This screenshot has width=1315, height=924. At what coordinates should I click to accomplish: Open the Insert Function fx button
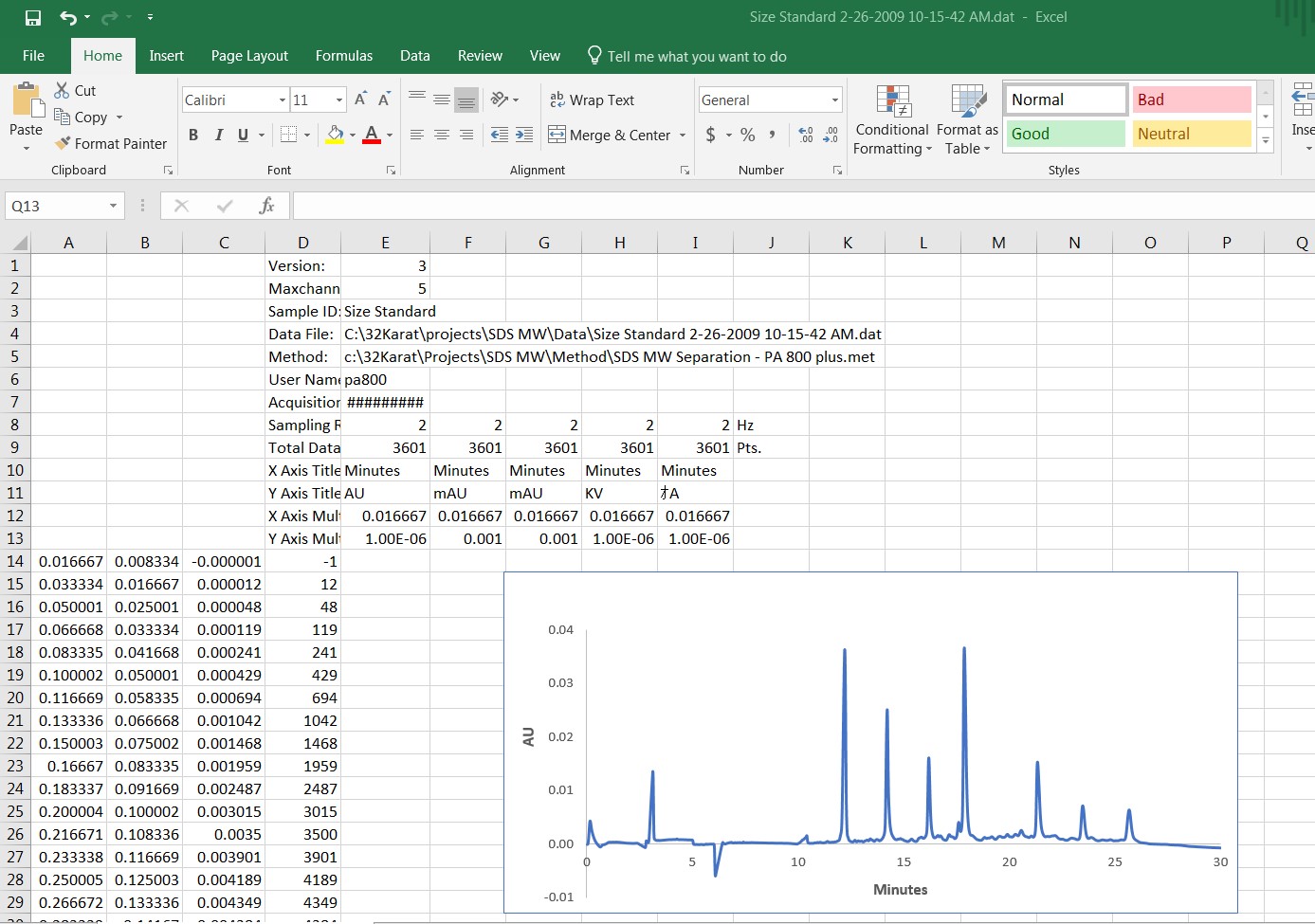point(267,206)
